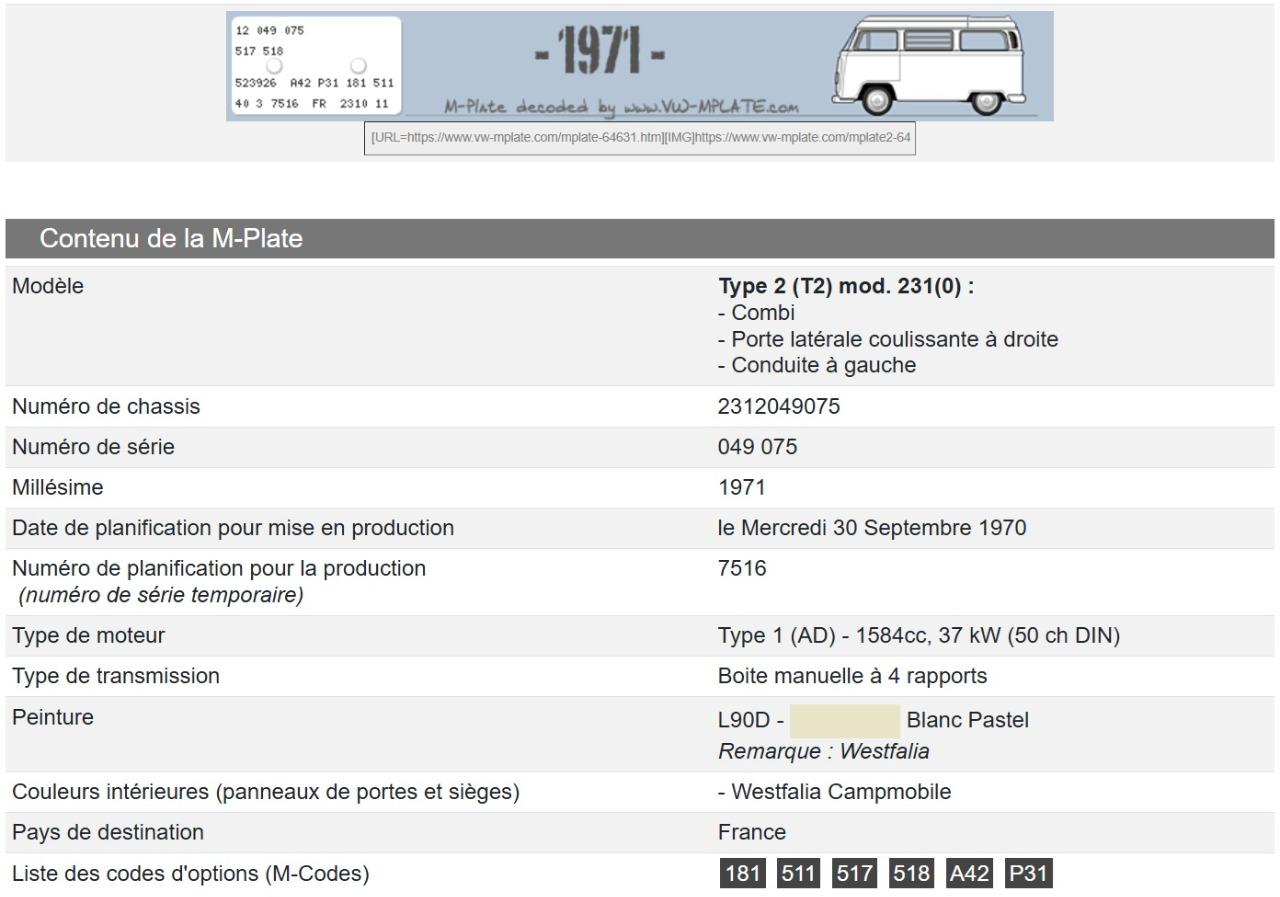Click the large 1971 banner title

coord(597,54)
